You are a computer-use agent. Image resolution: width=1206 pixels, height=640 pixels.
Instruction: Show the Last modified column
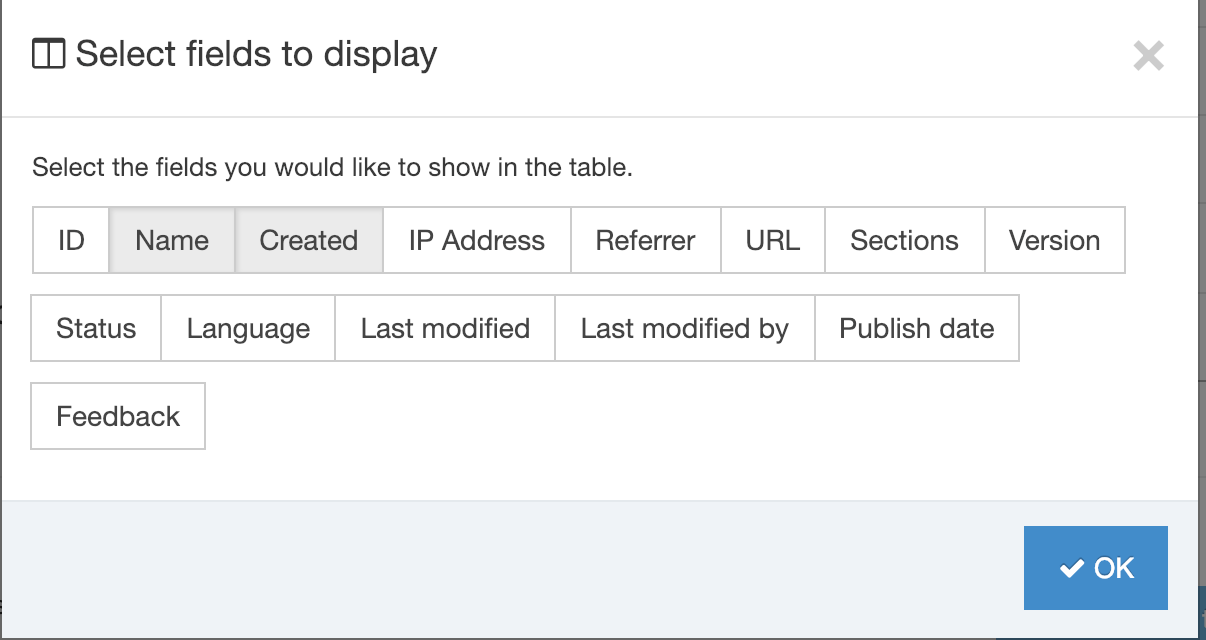tap(445, 328)
